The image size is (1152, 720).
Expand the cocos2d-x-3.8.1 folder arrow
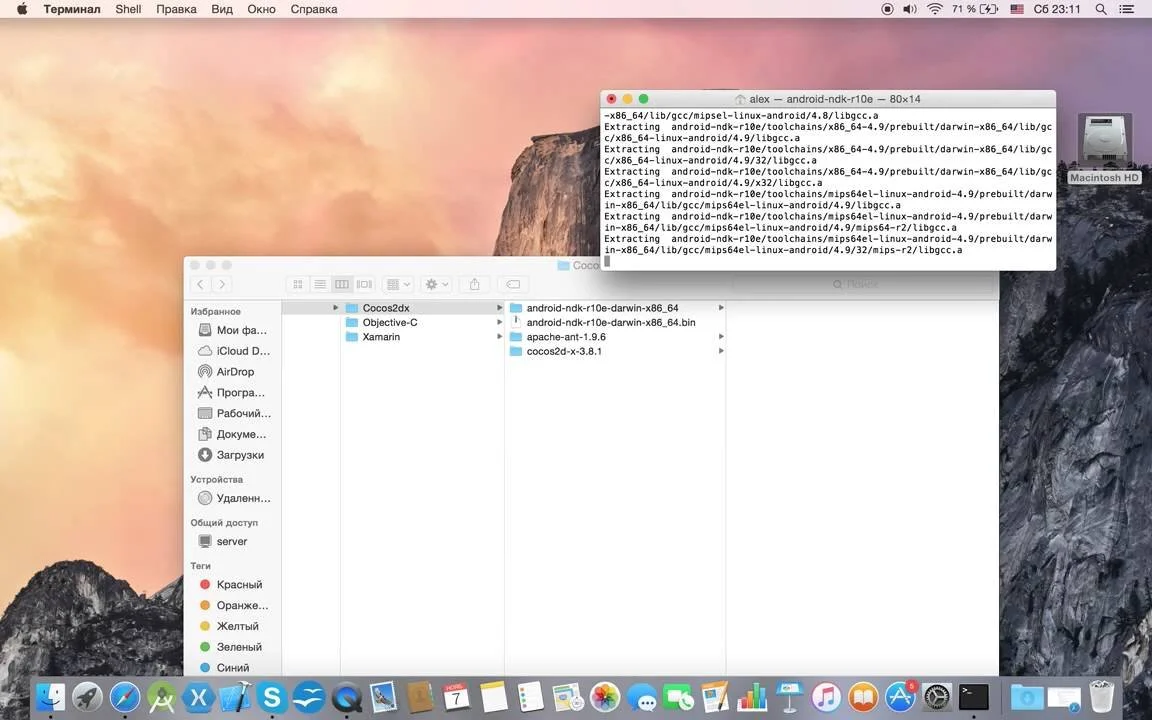click(x=721, y=351)
